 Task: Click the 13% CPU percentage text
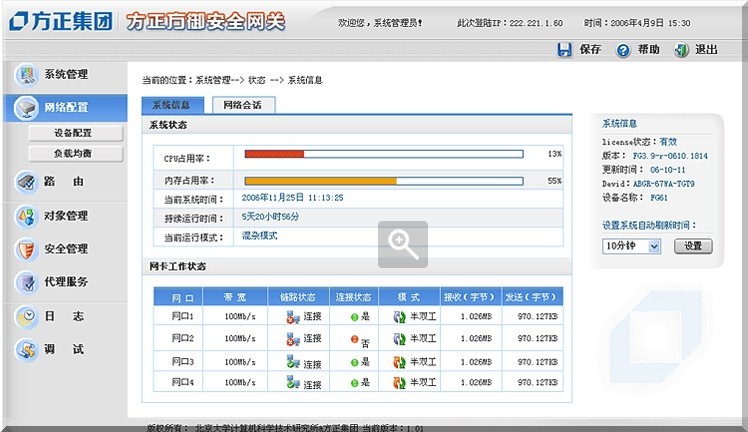pos(555,154)
